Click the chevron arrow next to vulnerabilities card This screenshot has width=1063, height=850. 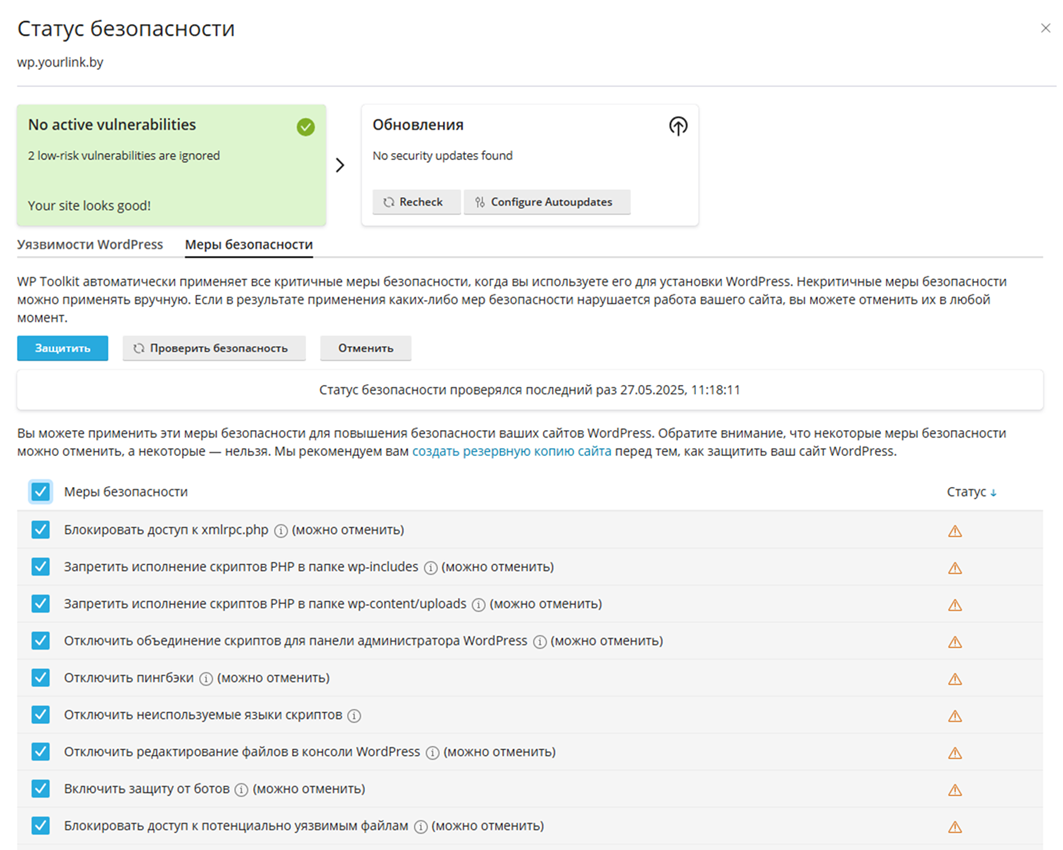(x=340, y=165)
